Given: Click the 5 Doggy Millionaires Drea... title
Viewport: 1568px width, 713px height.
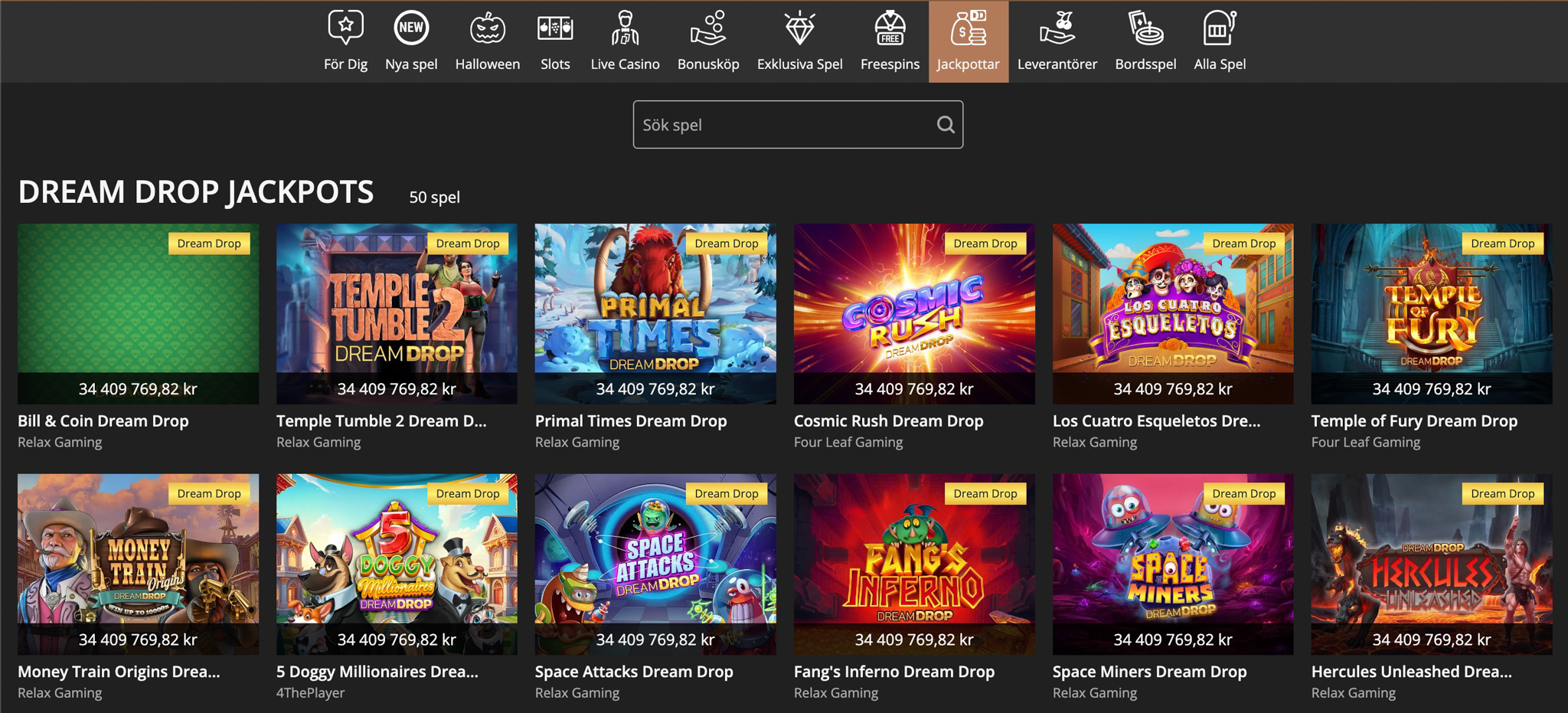Looking at the screenshot, I should pyautogui.click(x=377, y=671).
